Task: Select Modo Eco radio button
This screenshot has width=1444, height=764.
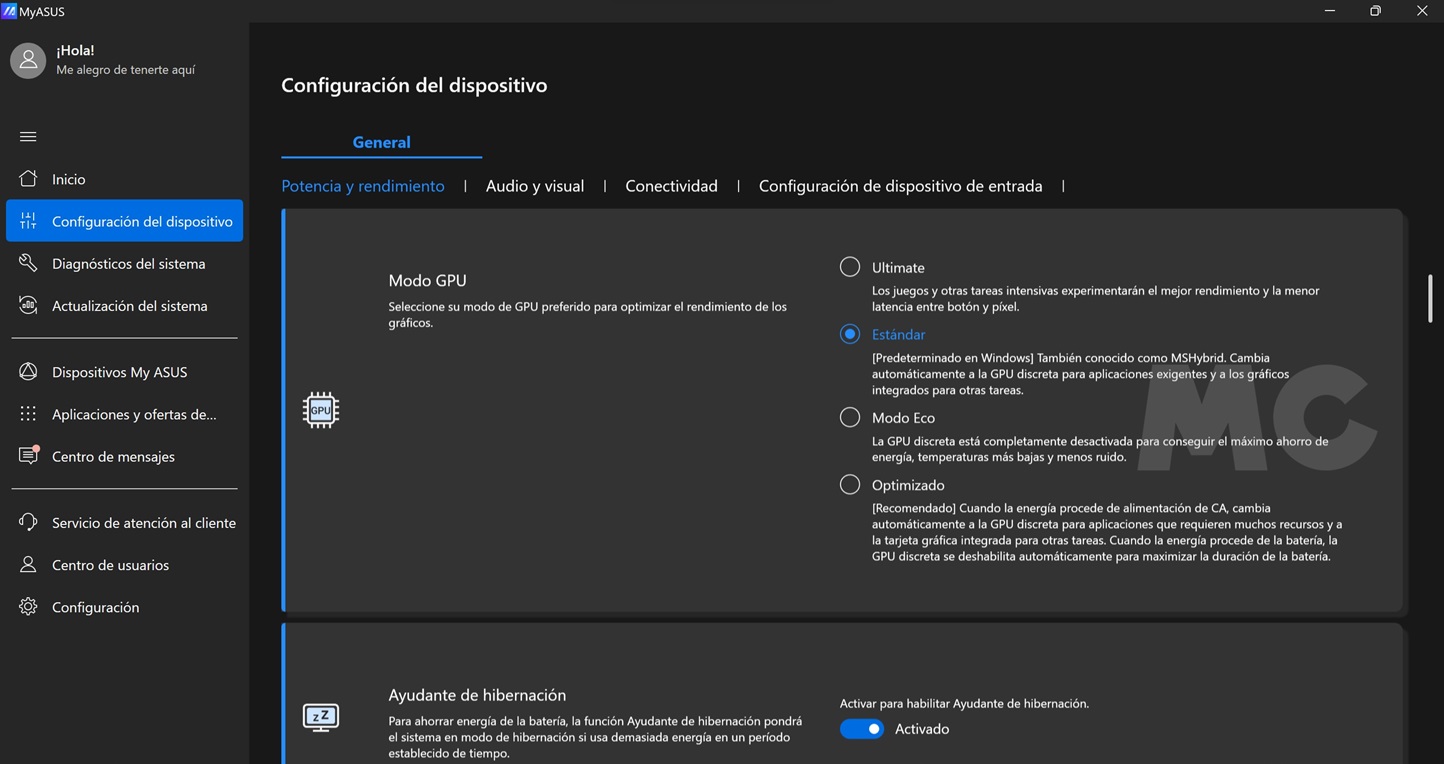Action: click(x=850, y=418)
